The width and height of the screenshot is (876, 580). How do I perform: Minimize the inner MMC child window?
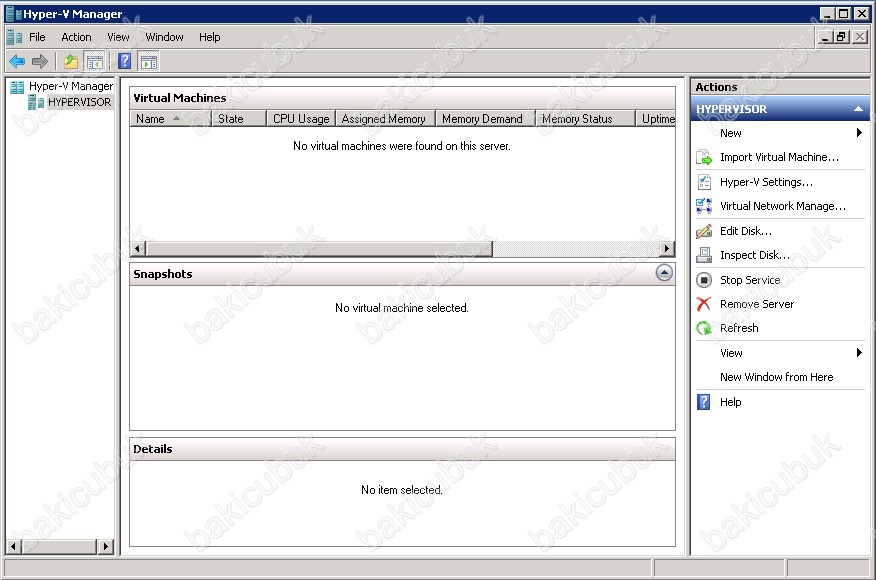point(826,37)
